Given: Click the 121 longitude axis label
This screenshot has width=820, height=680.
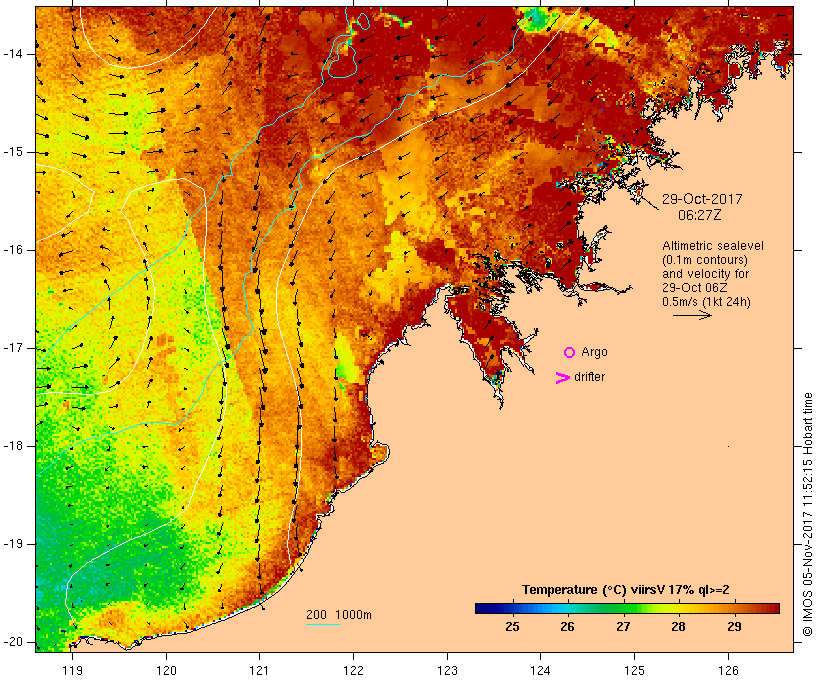Looking at the screenshot, I should [x=259, y=671].
